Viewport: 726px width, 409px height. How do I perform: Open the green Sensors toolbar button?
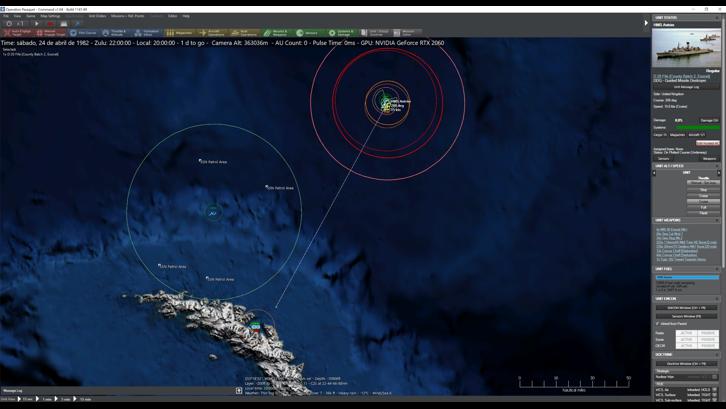[x=309, y=33]
